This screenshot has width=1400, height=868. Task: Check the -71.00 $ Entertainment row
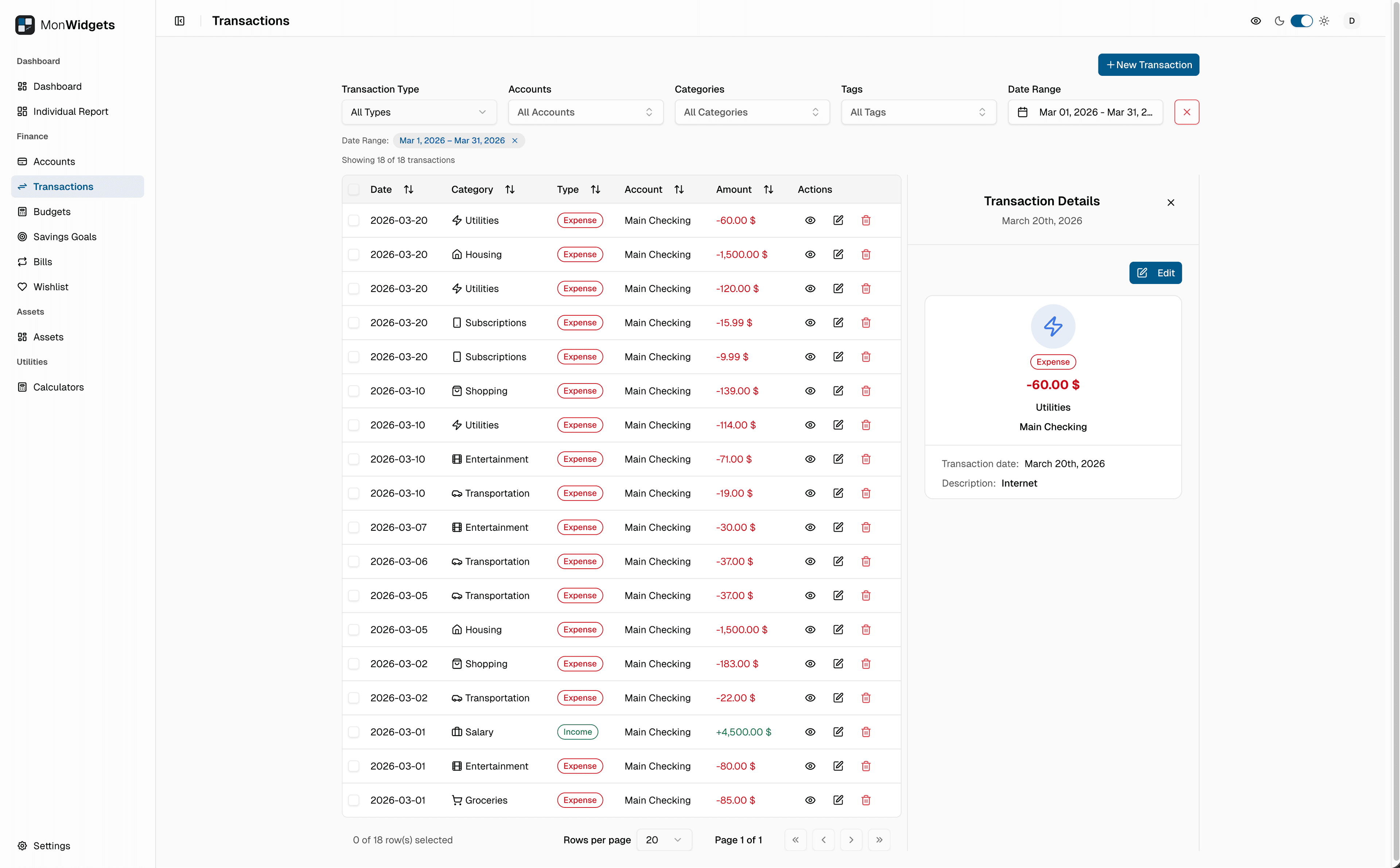[x=354, y=459]
